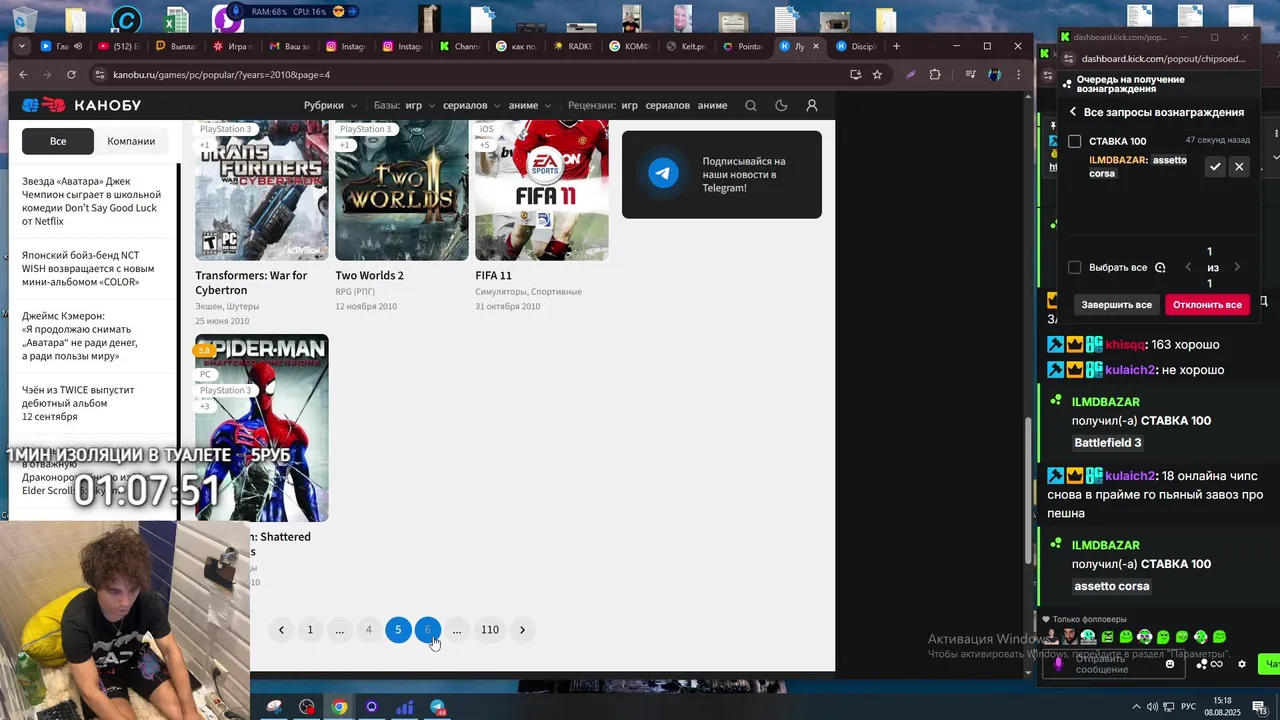The height and width of the screenshot is (720, 1280).
Task: Open the 'FIFA 11' game title link
Action: click(x=493, y=275)
